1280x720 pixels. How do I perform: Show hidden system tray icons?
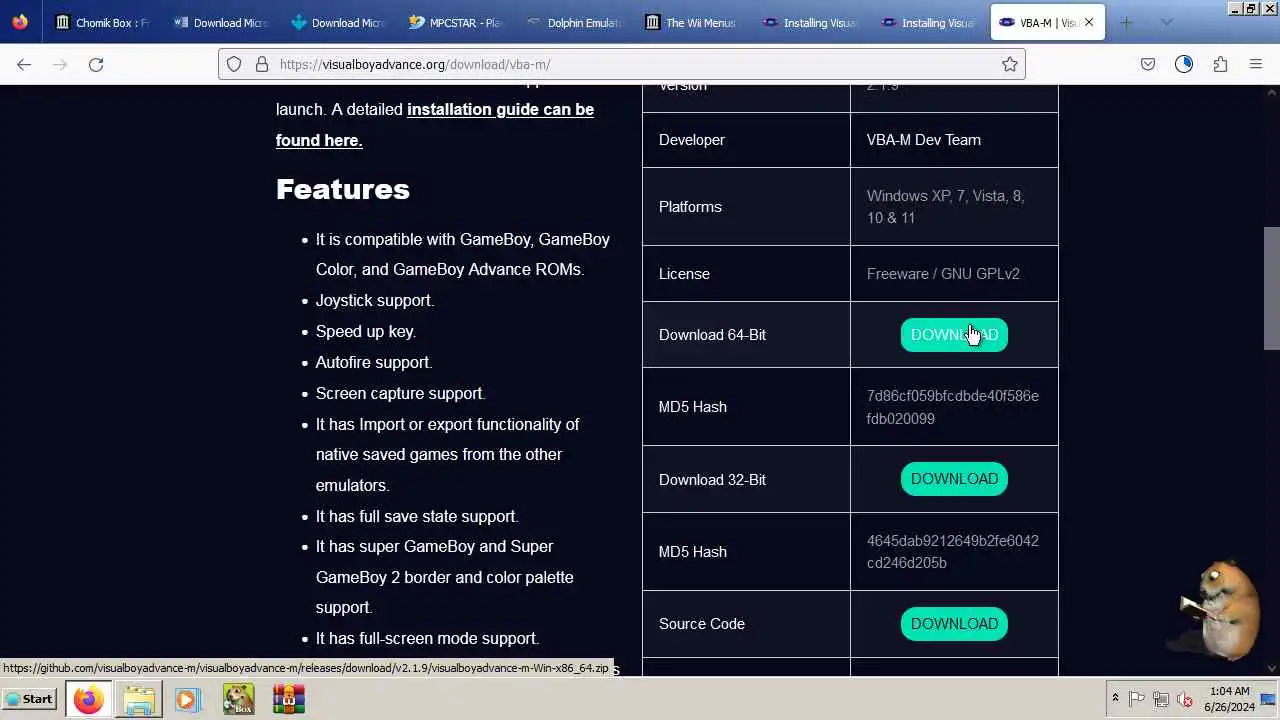coord(1115,698)
